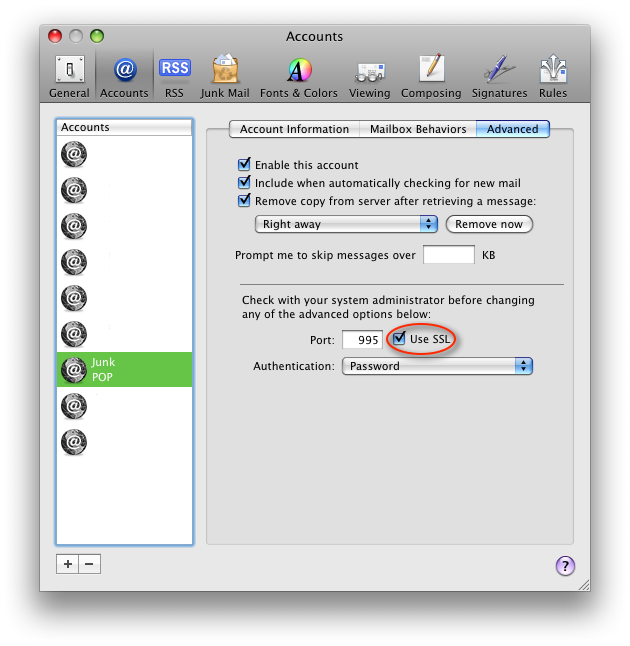
Task: Click the skip messages KB field
Action: click(449, 255)
